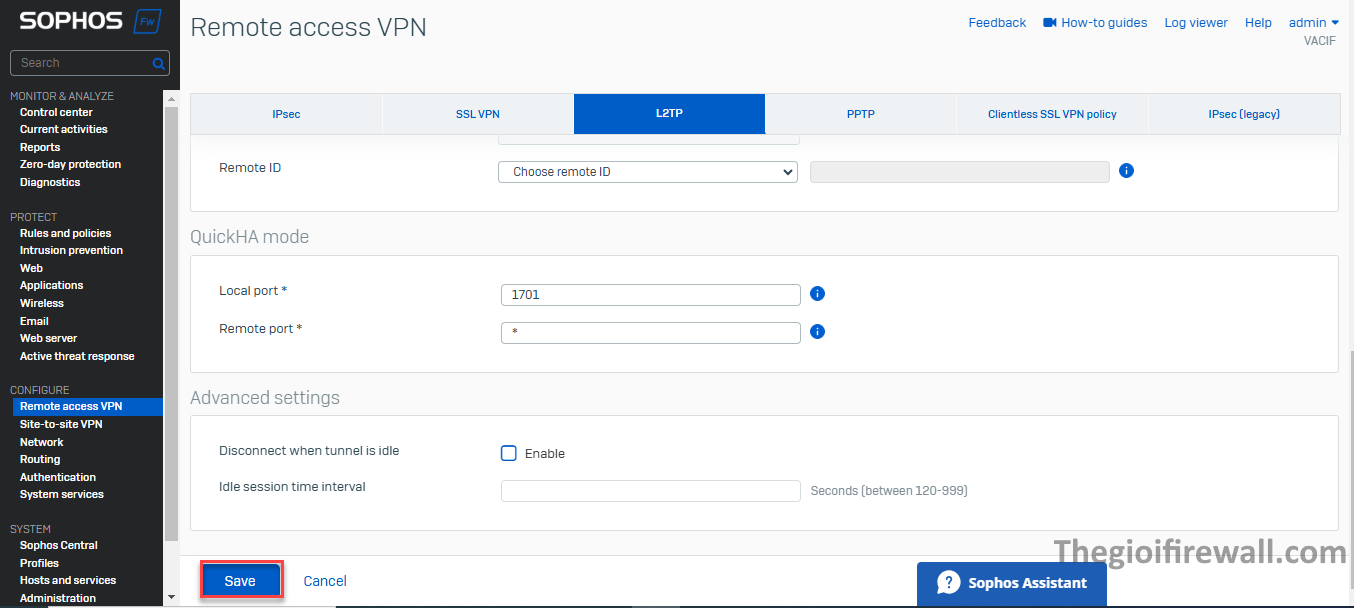Click the Cancel link
This screenshot has width=1354, height=608.
[x=325, y=581]
